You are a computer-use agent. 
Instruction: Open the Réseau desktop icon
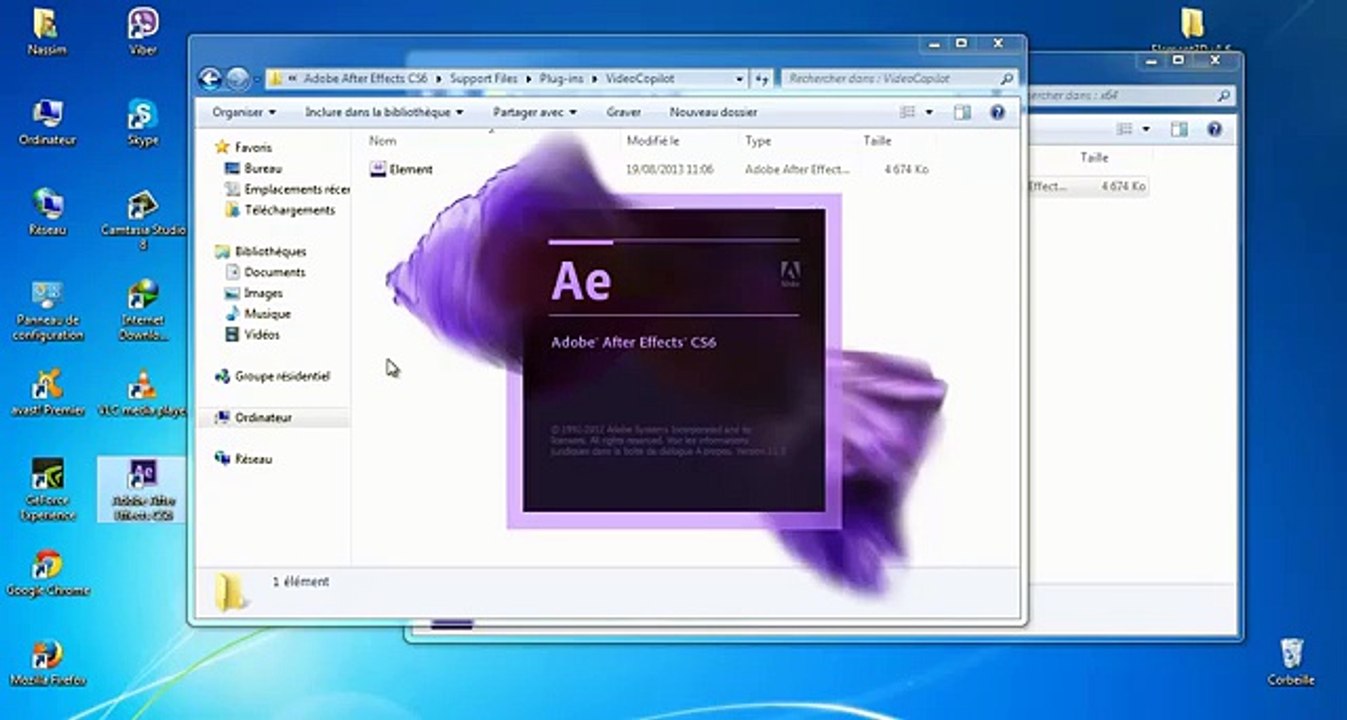point(47,211)
